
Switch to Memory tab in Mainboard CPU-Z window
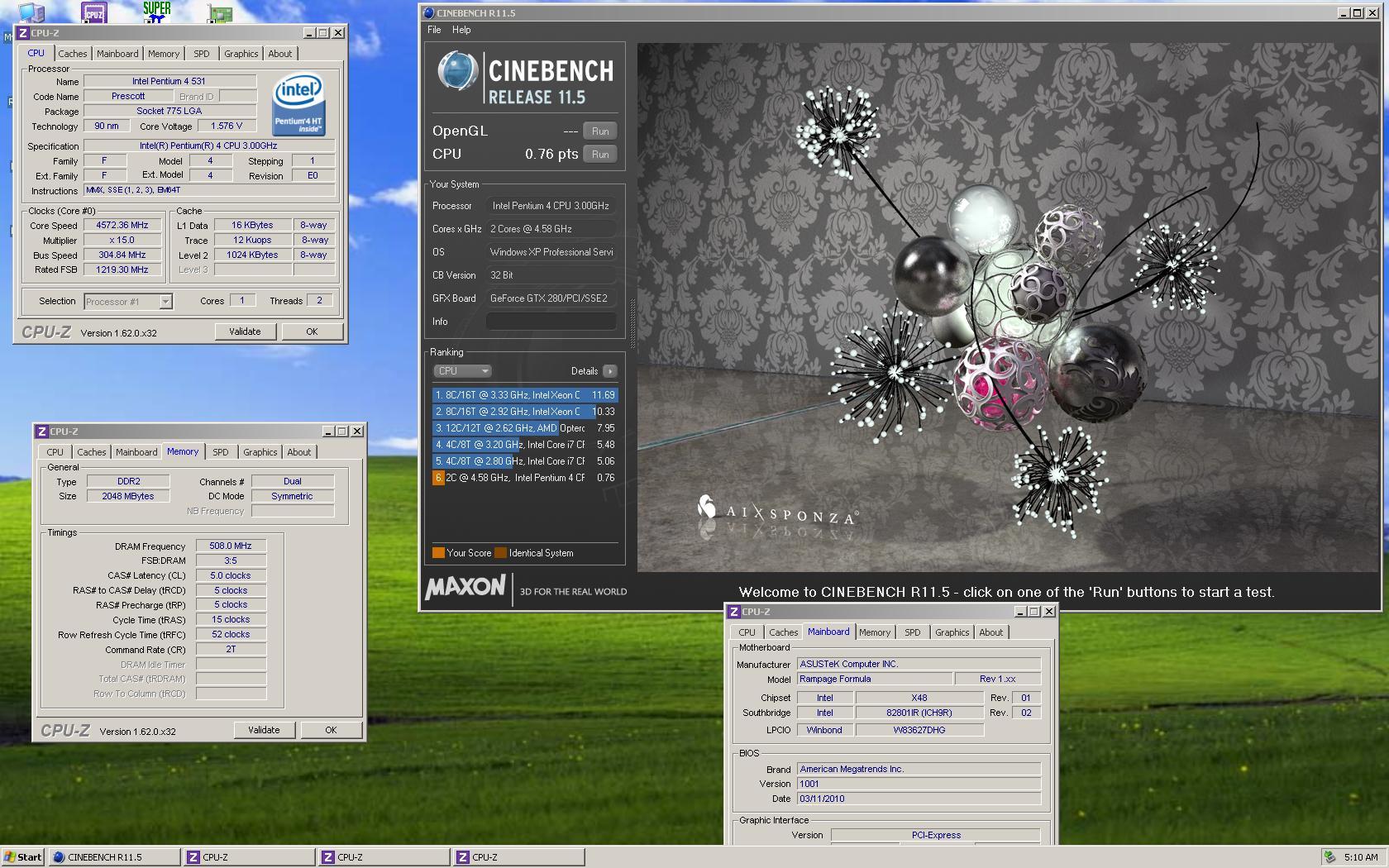(x=875, y=632)
